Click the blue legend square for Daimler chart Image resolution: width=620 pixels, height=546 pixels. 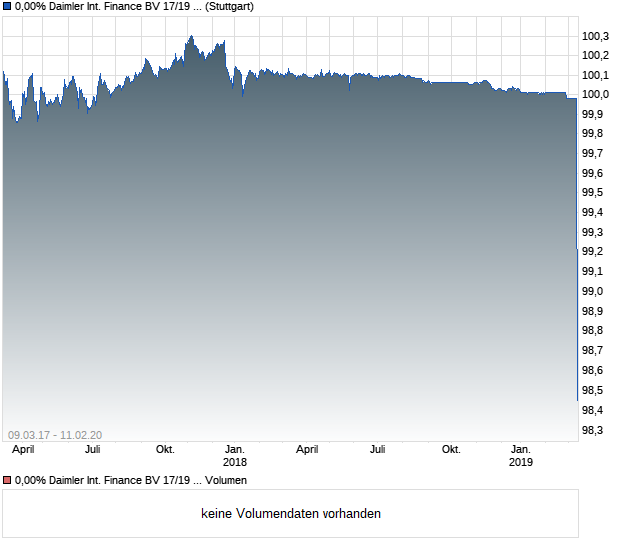[7, 7]
